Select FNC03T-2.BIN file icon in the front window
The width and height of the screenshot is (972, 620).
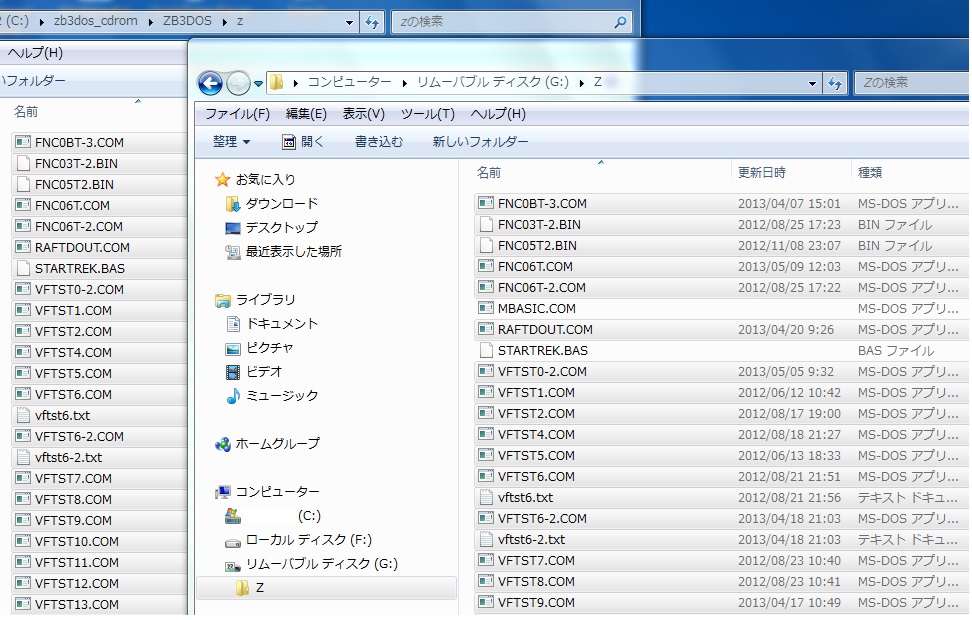[486, 224]
